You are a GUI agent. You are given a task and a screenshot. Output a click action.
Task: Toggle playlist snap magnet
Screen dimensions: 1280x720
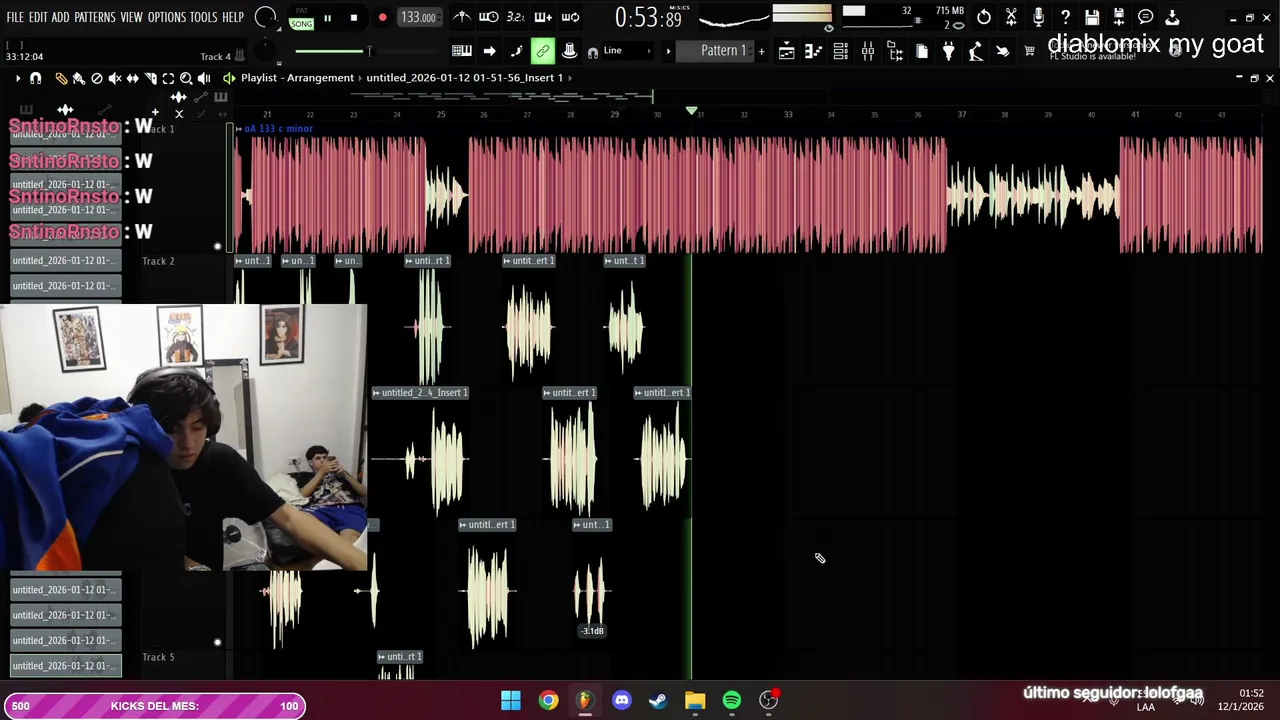[x=35, y=78]
